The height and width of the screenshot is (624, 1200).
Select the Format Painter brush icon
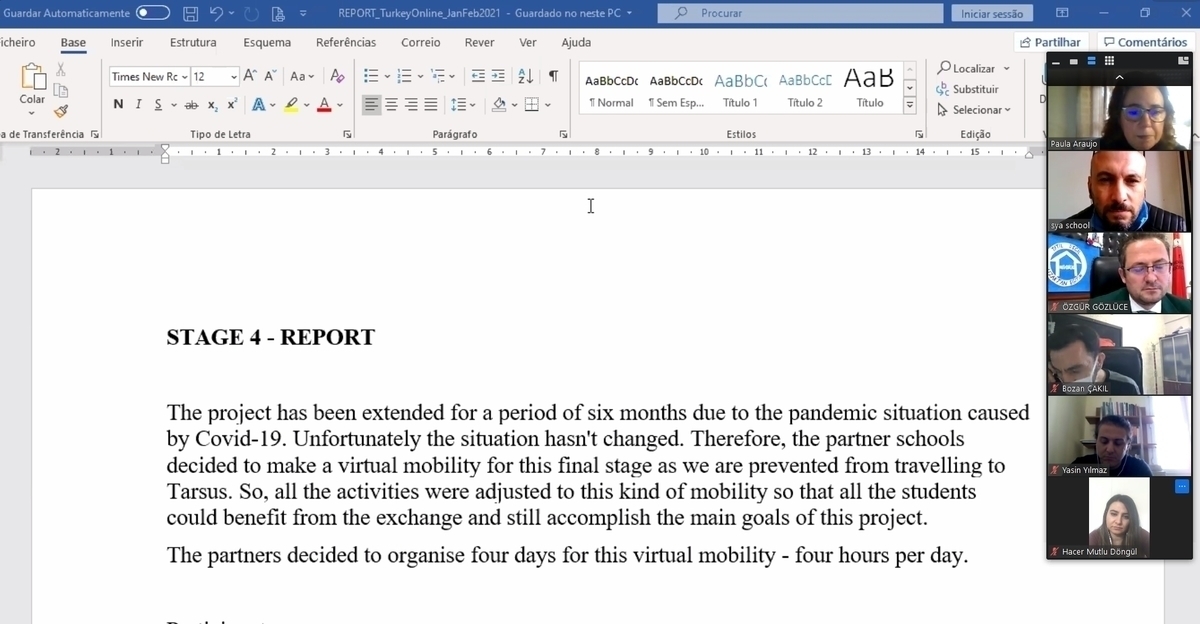[61, 111]
